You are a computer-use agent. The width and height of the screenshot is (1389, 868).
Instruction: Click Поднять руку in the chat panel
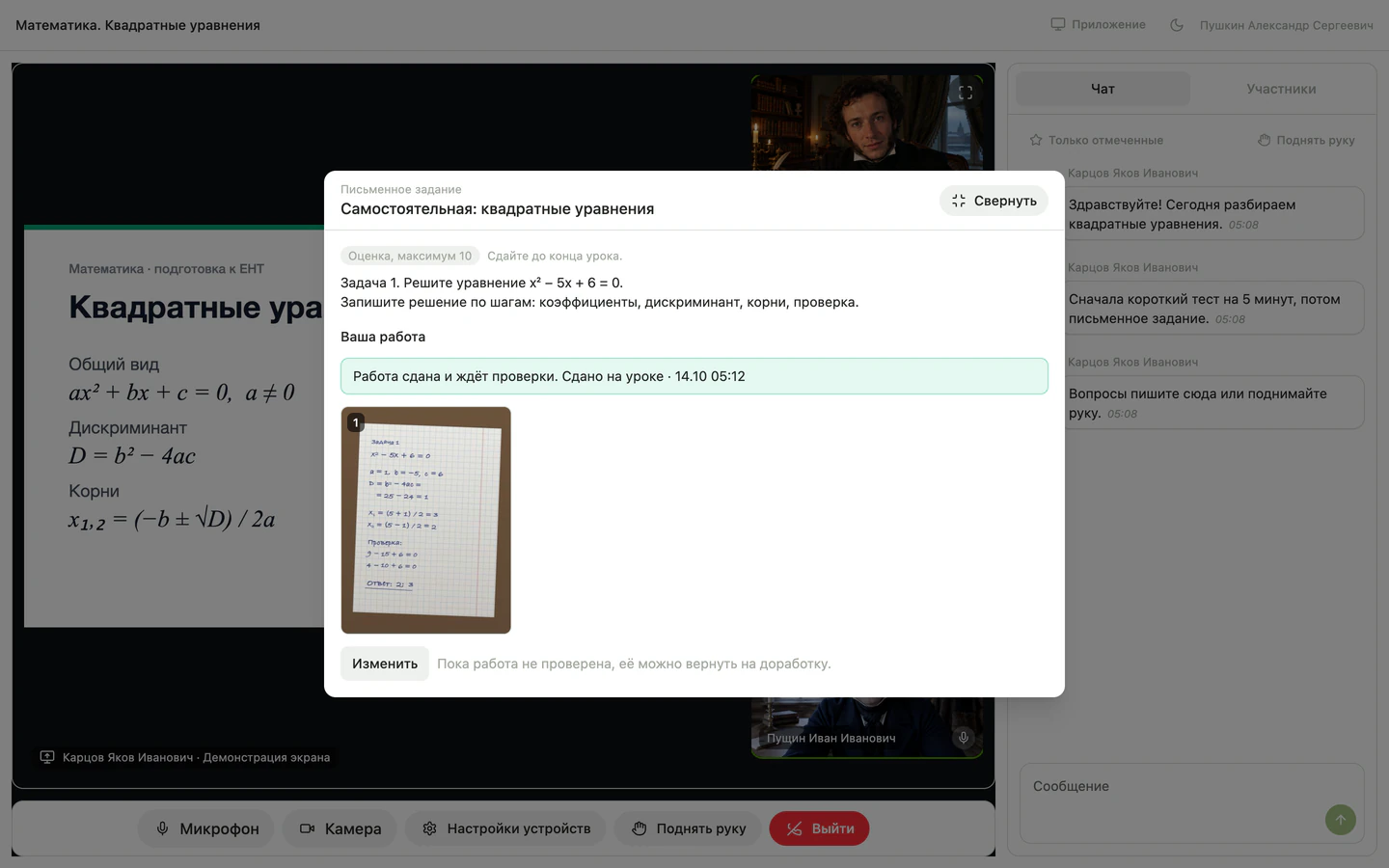tap(1306, 140)
